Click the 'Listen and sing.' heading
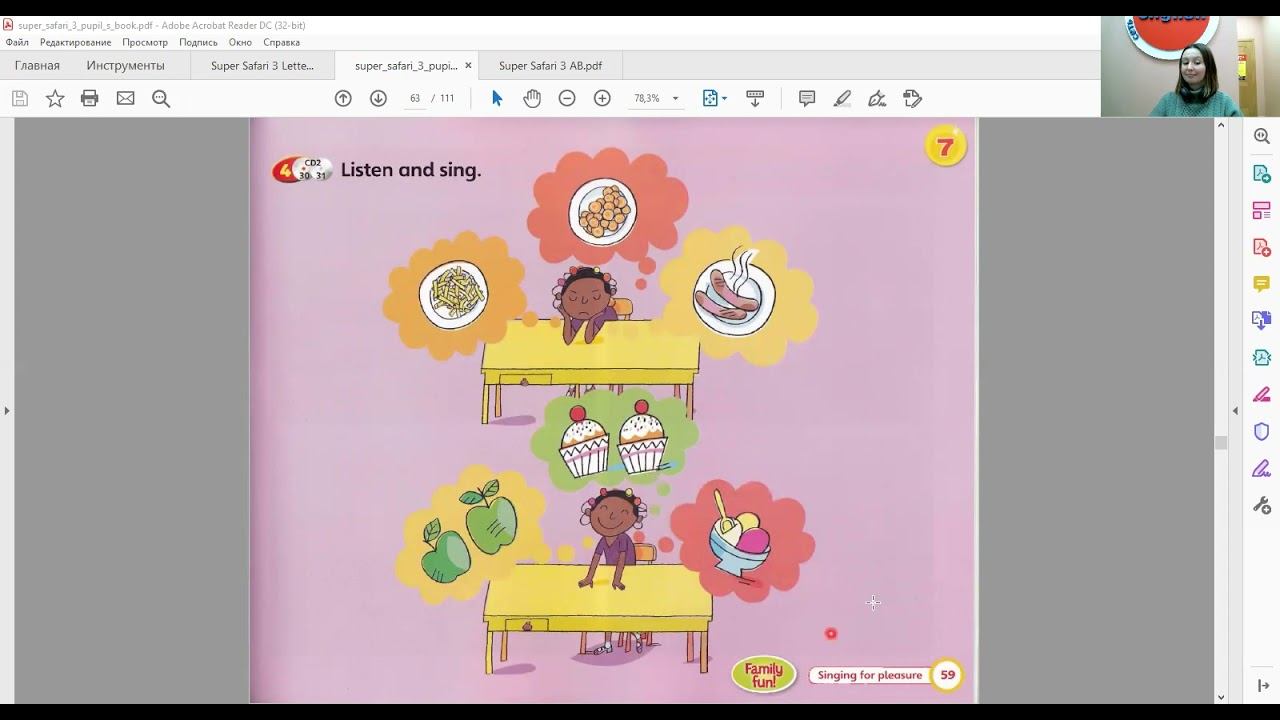Viewport: 1280px width, 720px height. [x=411, y=170]
